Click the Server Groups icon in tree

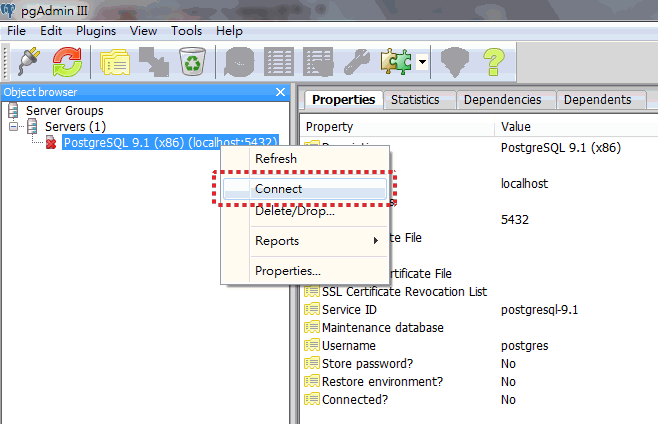point(13,110)
